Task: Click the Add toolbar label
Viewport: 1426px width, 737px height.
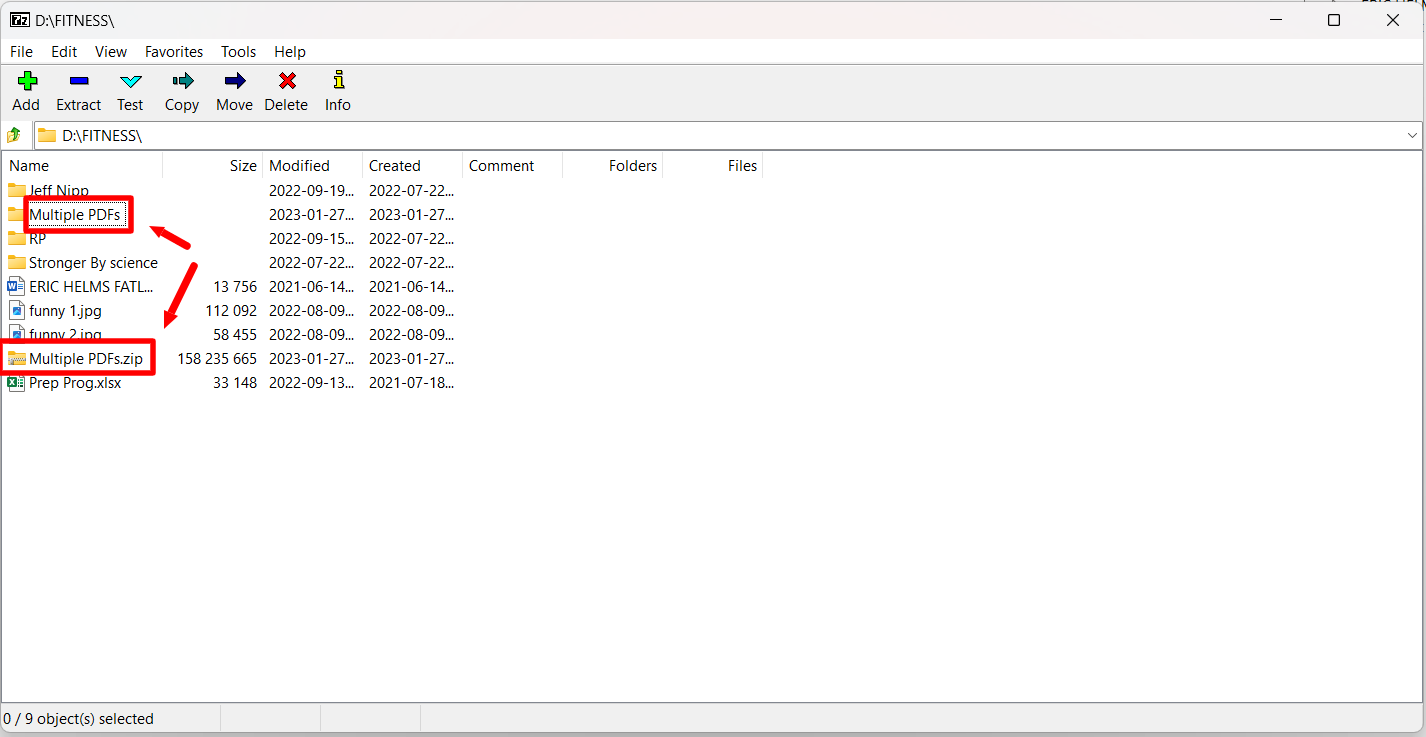Action: point(26,105)
